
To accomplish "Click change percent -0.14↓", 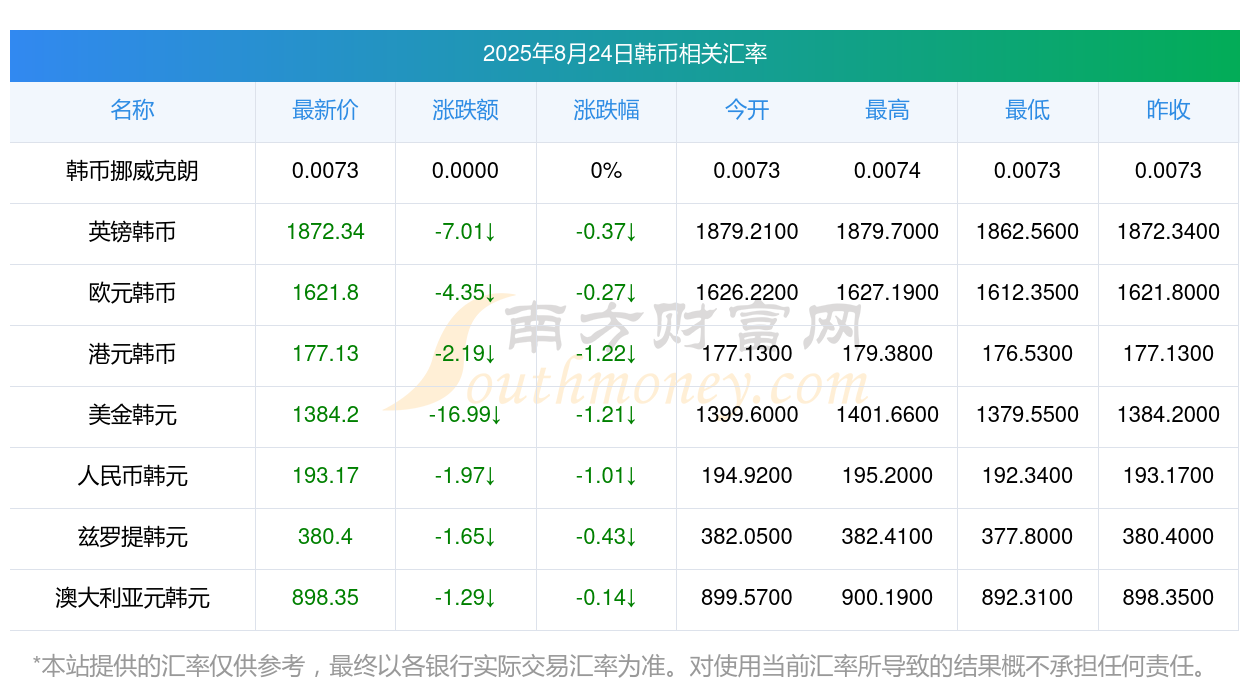I will pyautogui.click(x=606, y=598).
